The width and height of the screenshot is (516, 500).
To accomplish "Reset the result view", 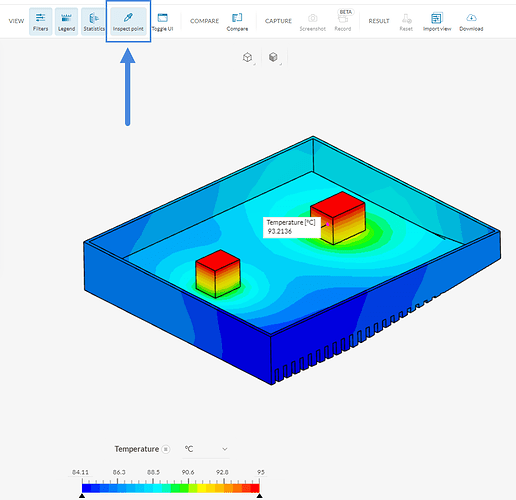I will coord(406,22).
